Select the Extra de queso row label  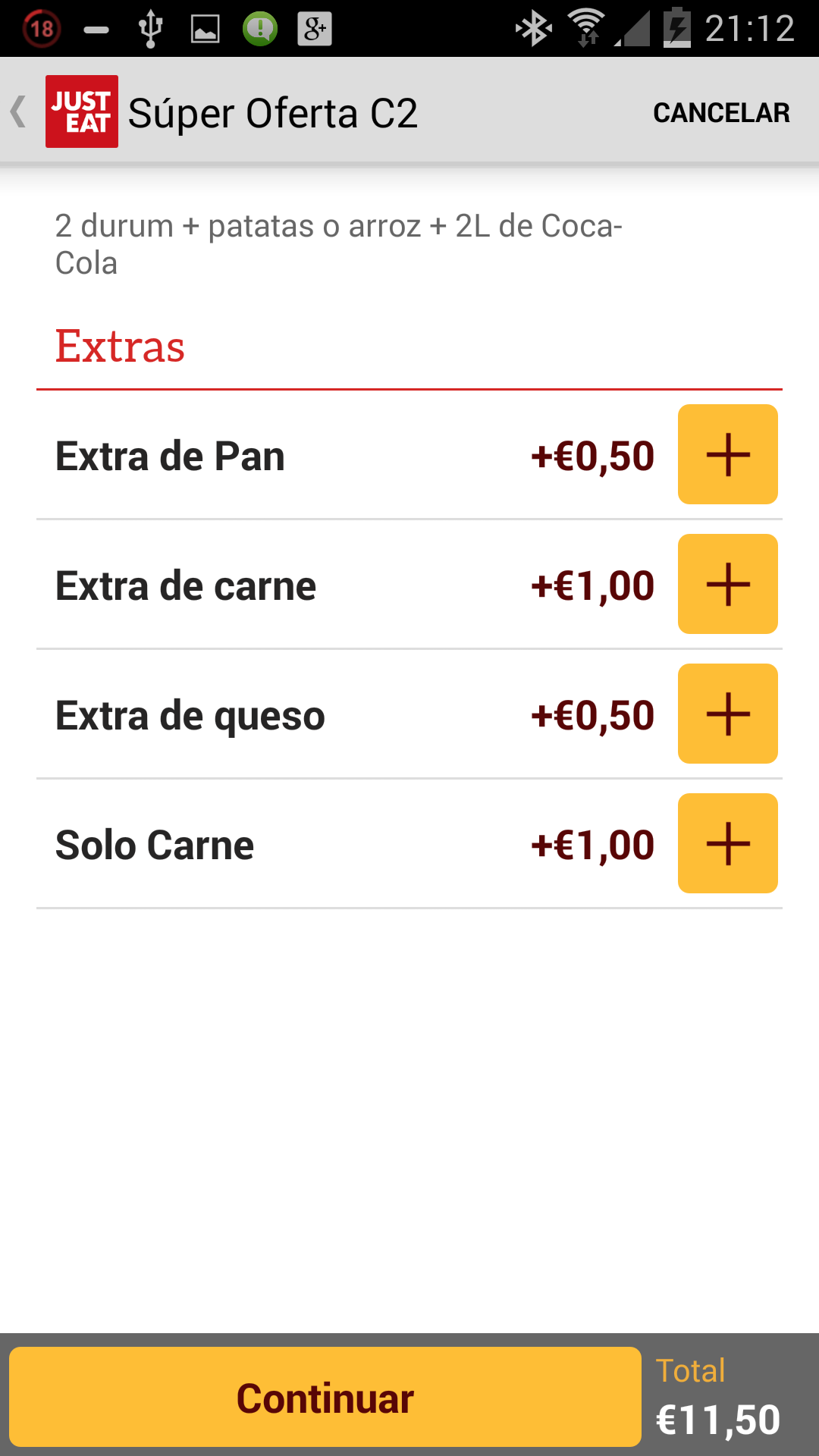point(190,716)
